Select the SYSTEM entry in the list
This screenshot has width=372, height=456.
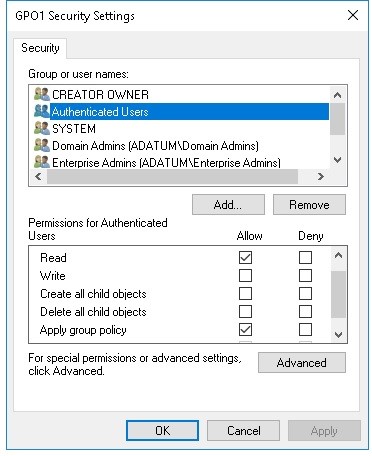coord(74,129)
